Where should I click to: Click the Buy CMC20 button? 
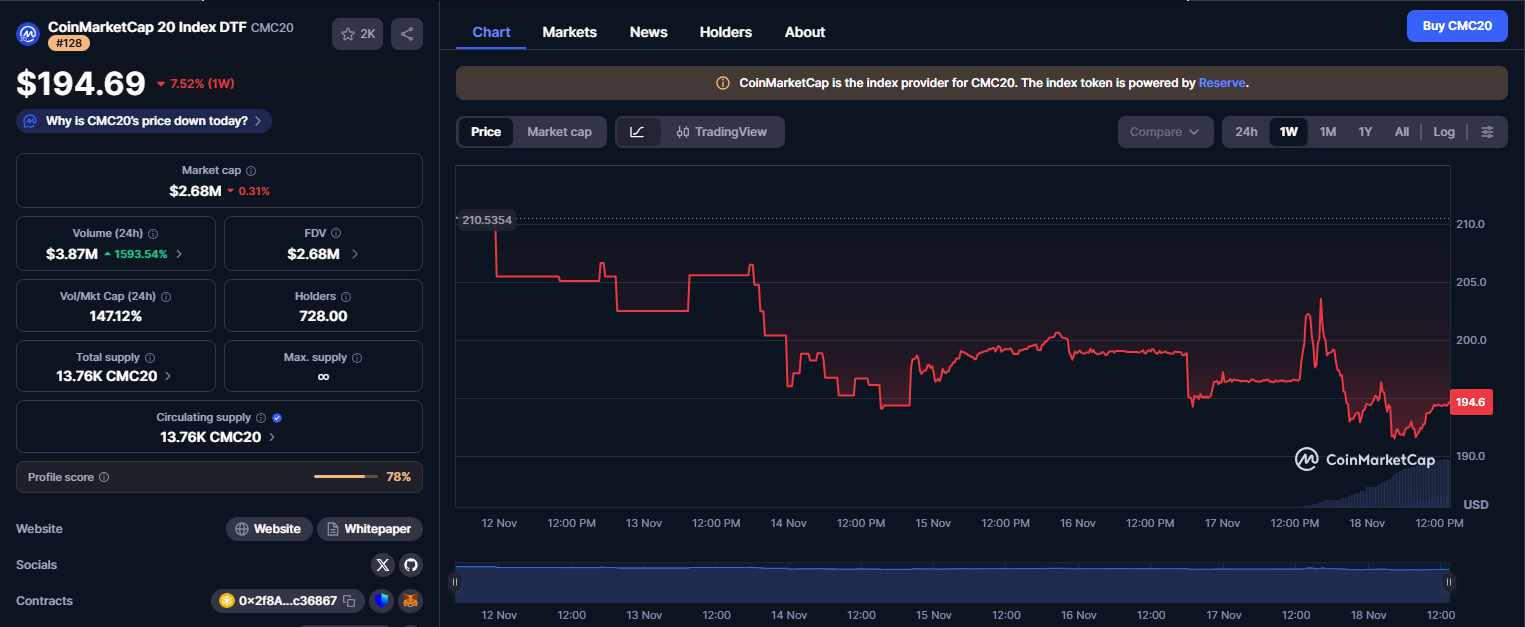tap(1457, 26)
